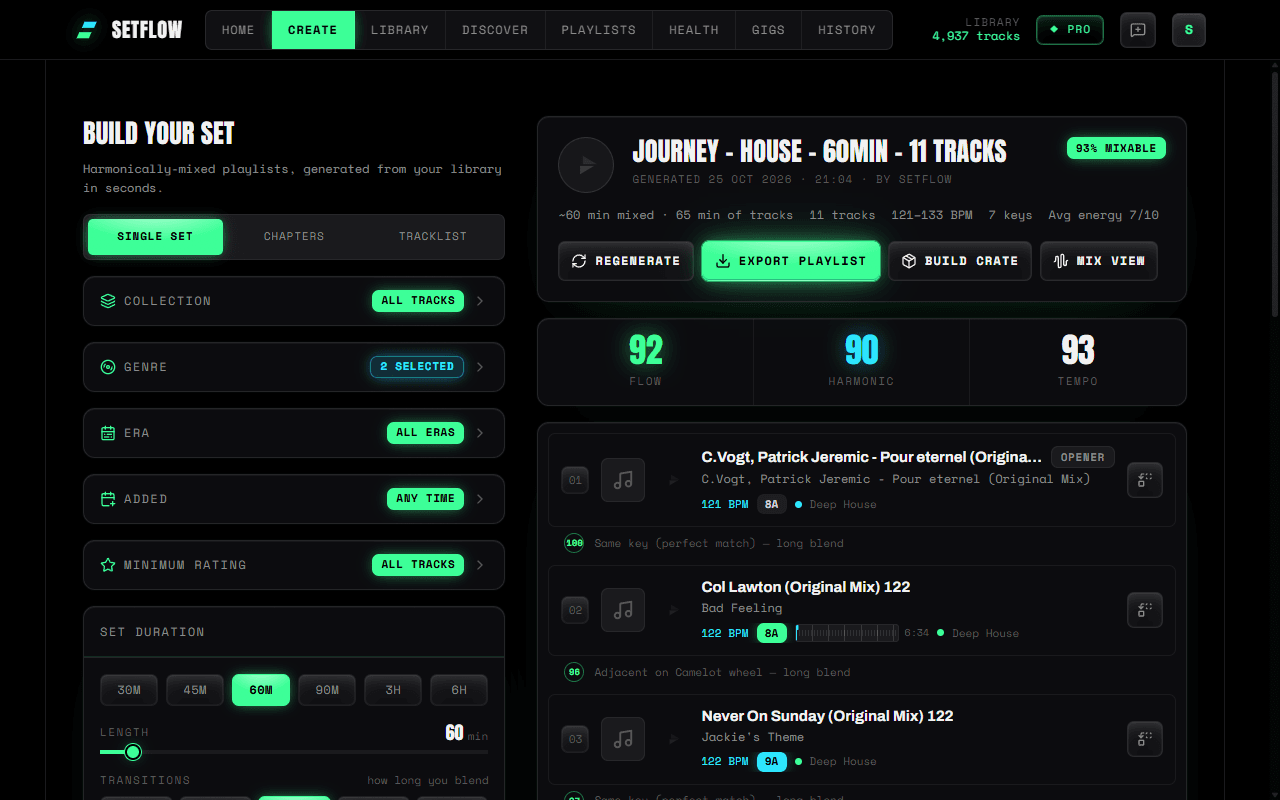Select the 30M set duration
Screen dimensions: 1280x800
(x=129, y=690)
